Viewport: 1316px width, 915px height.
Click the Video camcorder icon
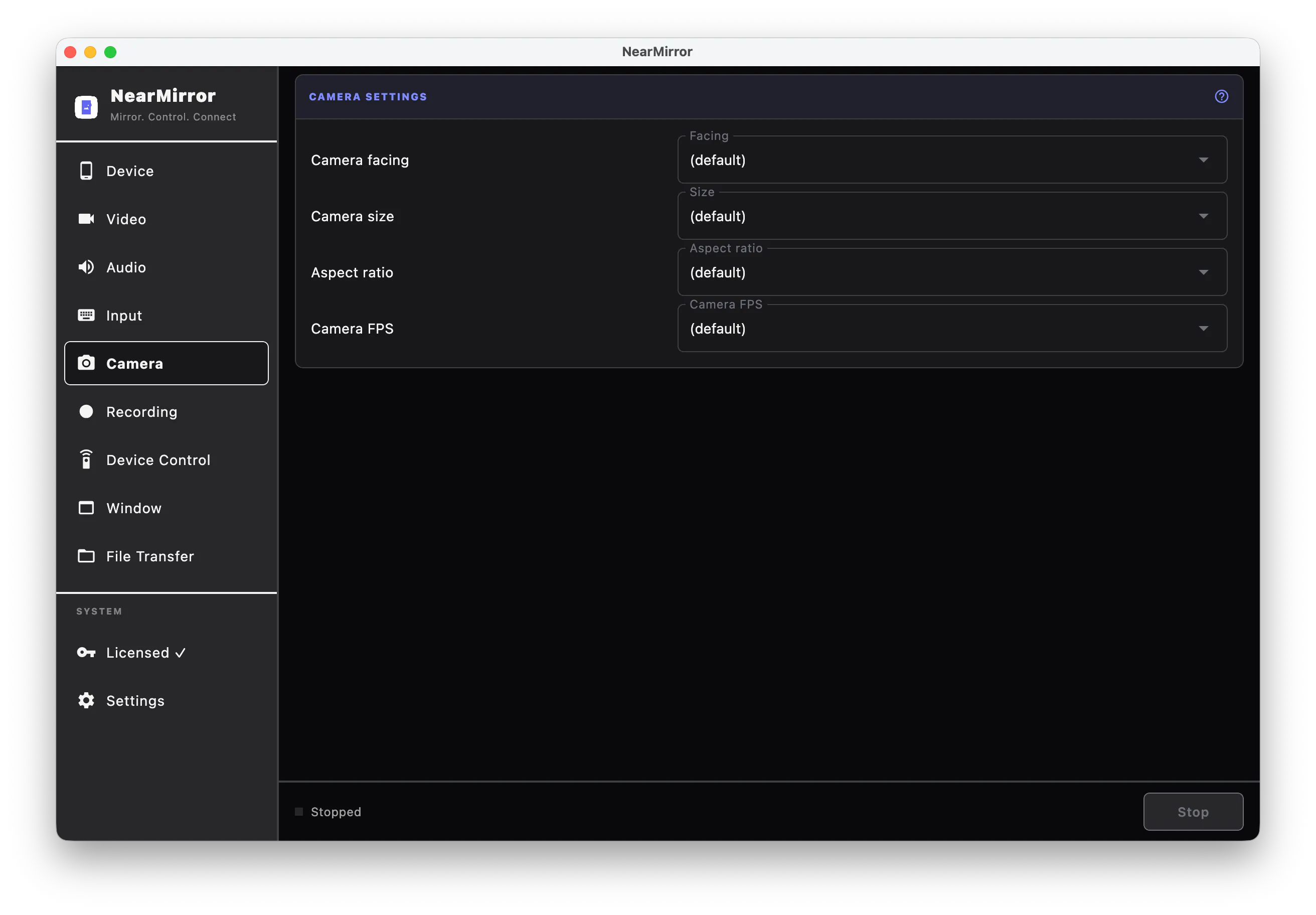[x=86, y=219]
